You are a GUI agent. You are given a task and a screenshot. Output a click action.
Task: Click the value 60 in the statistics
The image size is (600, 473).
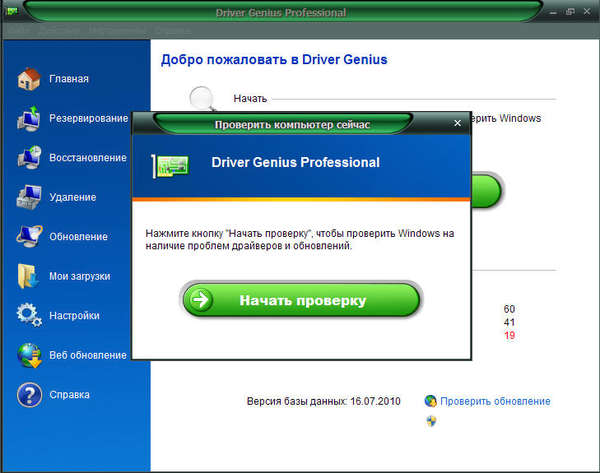click(x=509, y=309)
